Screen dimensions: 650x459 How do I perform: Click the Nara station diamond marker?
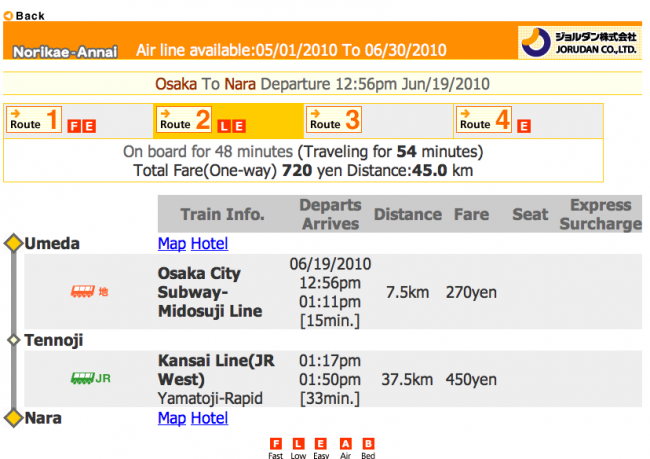[x=13, y=418]
